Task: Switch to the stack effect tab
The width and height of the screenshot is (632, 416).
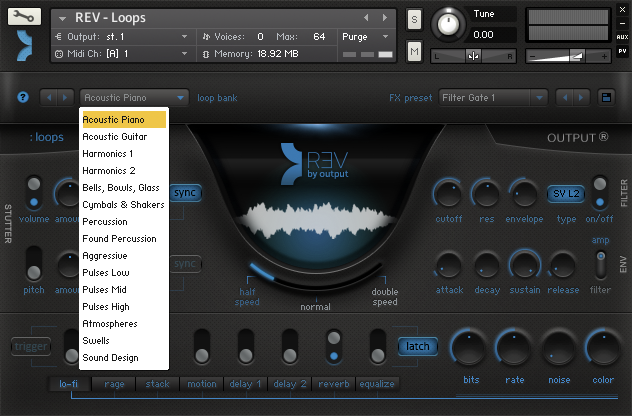Action: pyautogui.click(x=158, y=384)
